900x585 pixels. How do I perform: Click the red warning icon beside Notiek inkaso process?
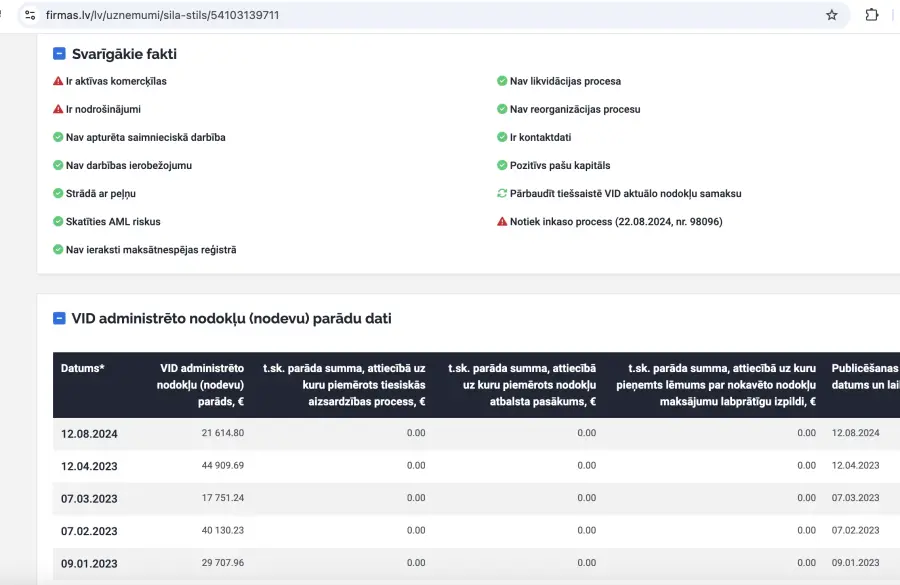point(502,222)
